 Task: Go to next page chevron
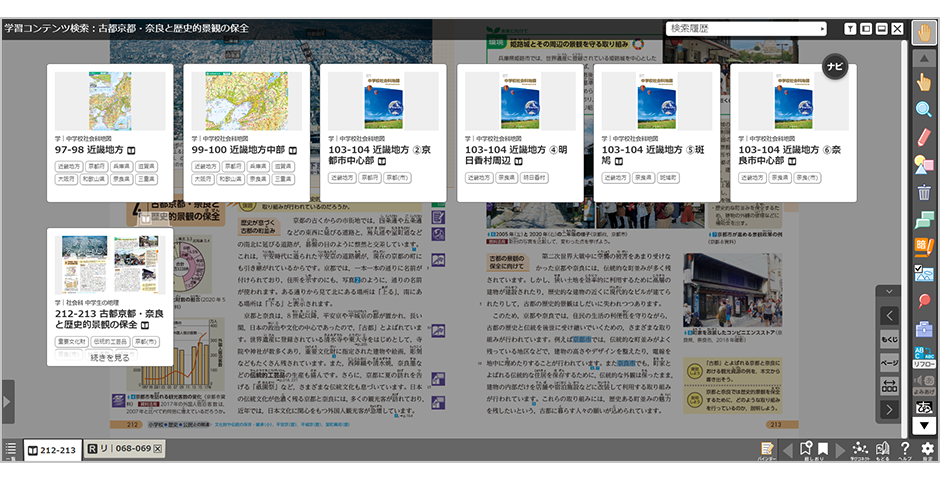(889, 410)
